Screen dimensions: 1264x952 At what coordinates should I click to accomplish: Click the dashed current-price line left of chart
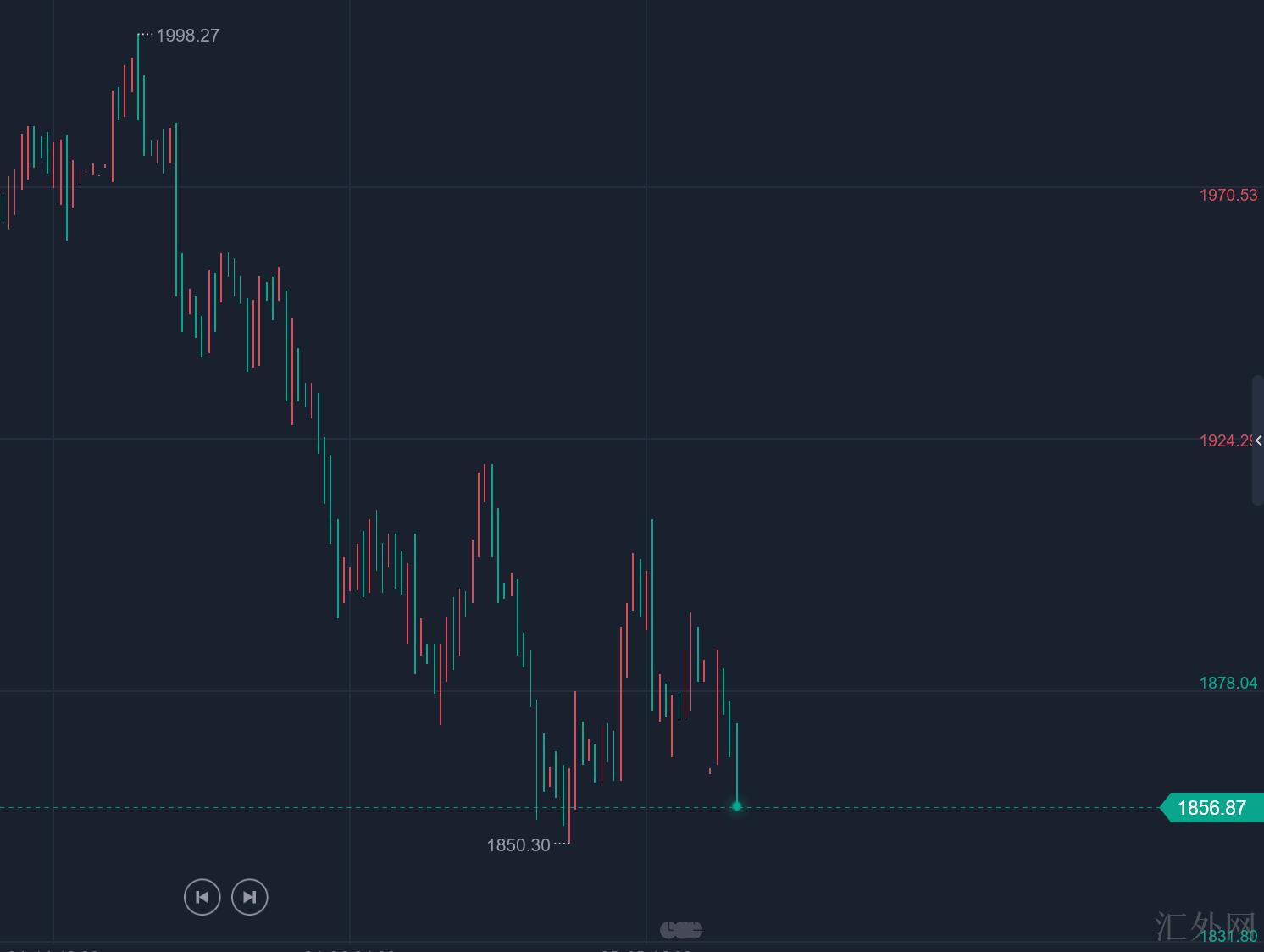click(254, 808)
